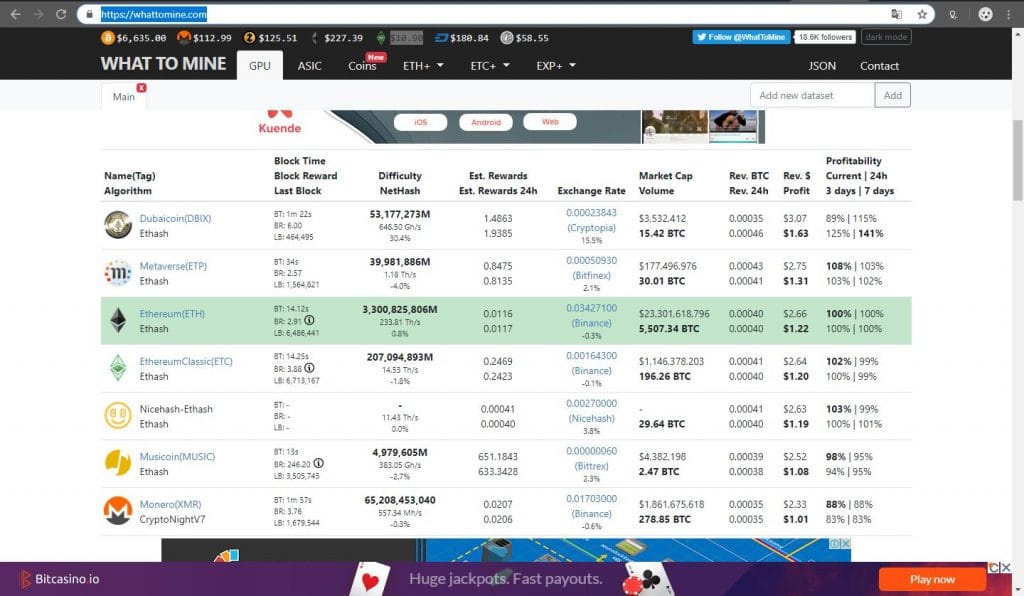Close the Main dataset with red X
The image size is (1024, 596).
pos(141,87)
